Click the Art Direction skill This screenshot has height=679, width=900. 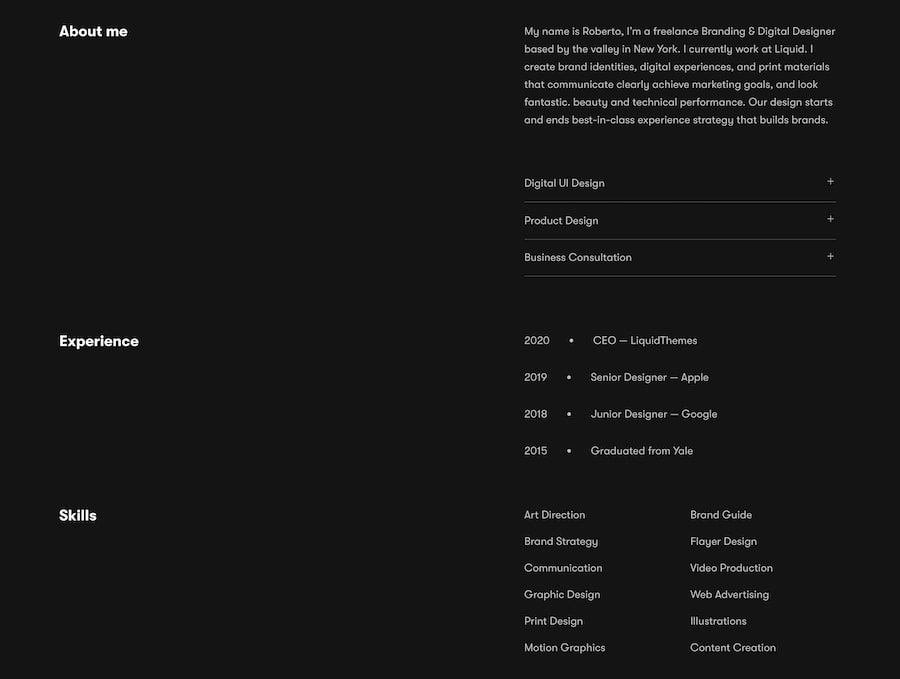[554, 515]
